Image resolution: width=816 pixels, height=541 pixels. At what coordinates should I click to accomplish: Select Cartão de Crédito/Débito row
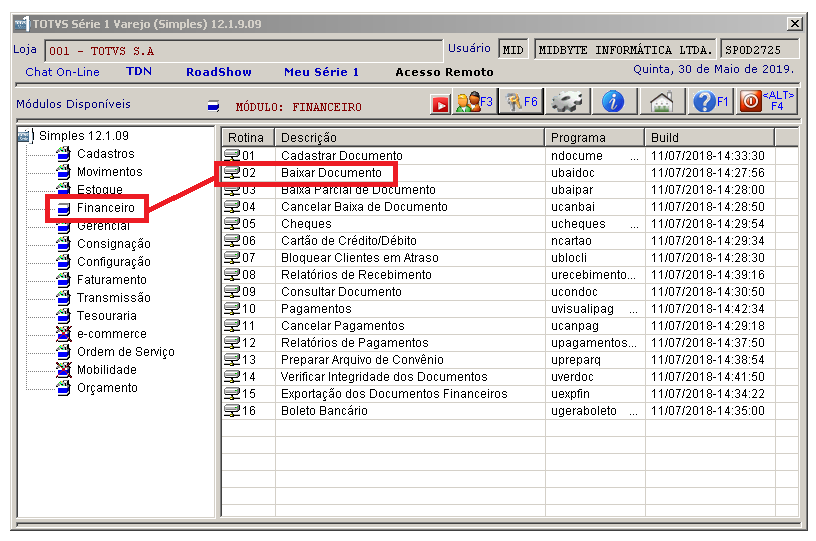[x=510, y=240]
